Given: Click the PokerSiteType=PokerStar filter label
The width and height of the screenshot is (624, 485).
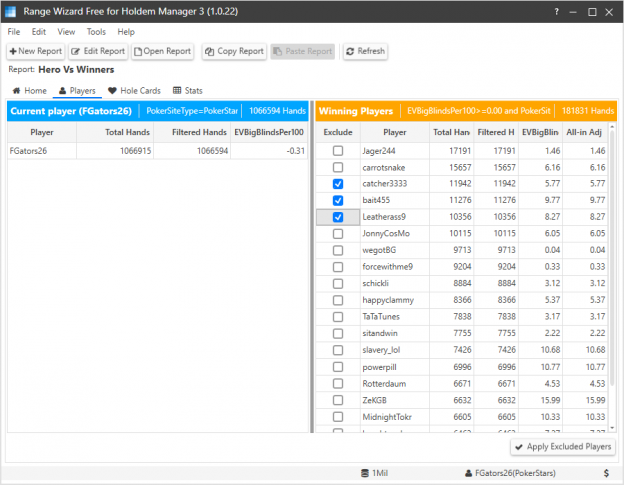Looking at the screenshot, I should [x=192, y=111].
